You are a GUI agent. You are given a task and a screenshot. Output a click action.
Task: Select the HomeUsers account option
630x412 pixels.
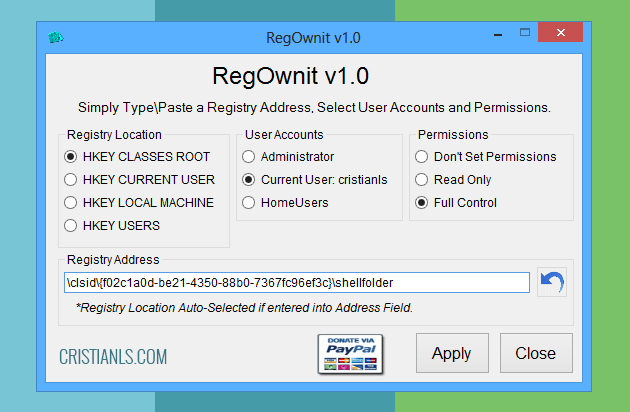(249, 203)
